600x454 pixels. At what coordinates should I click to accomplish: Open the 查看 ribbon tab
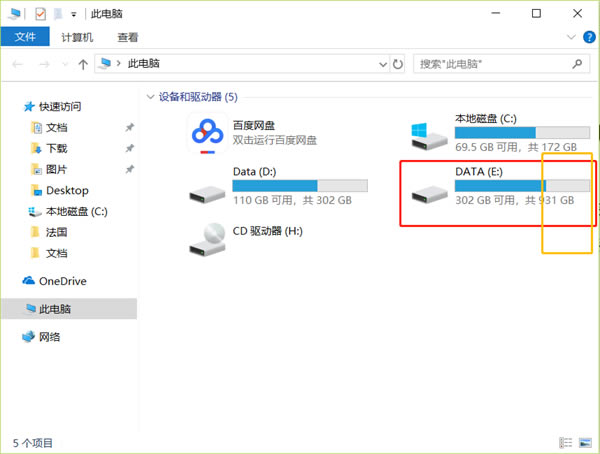coord(127,37)
